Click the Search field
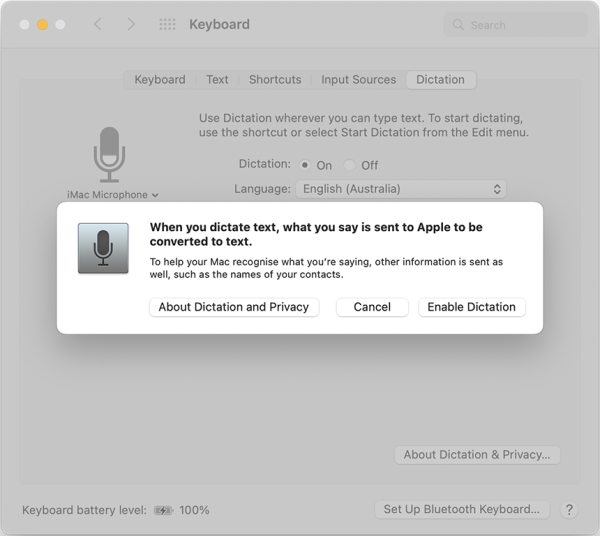600x536 pixels. [515, 25]
